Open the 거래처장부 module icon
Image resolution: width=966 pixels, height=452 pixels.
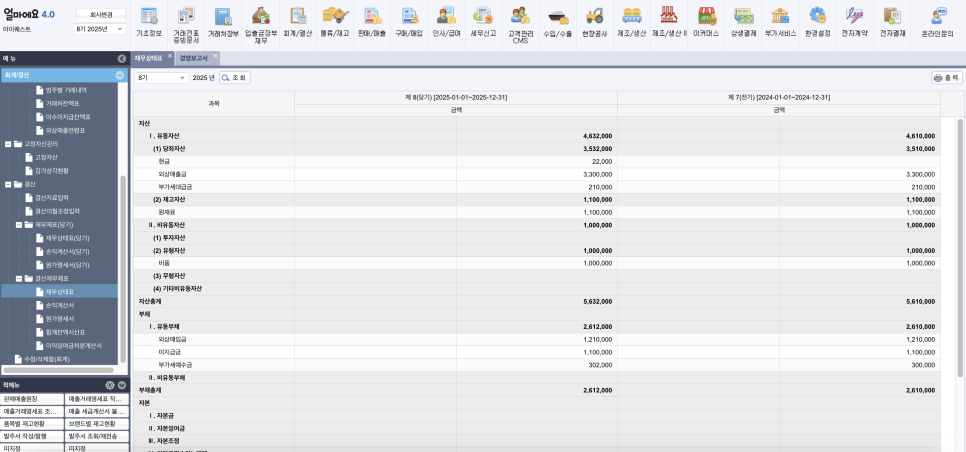coord(223,17)
